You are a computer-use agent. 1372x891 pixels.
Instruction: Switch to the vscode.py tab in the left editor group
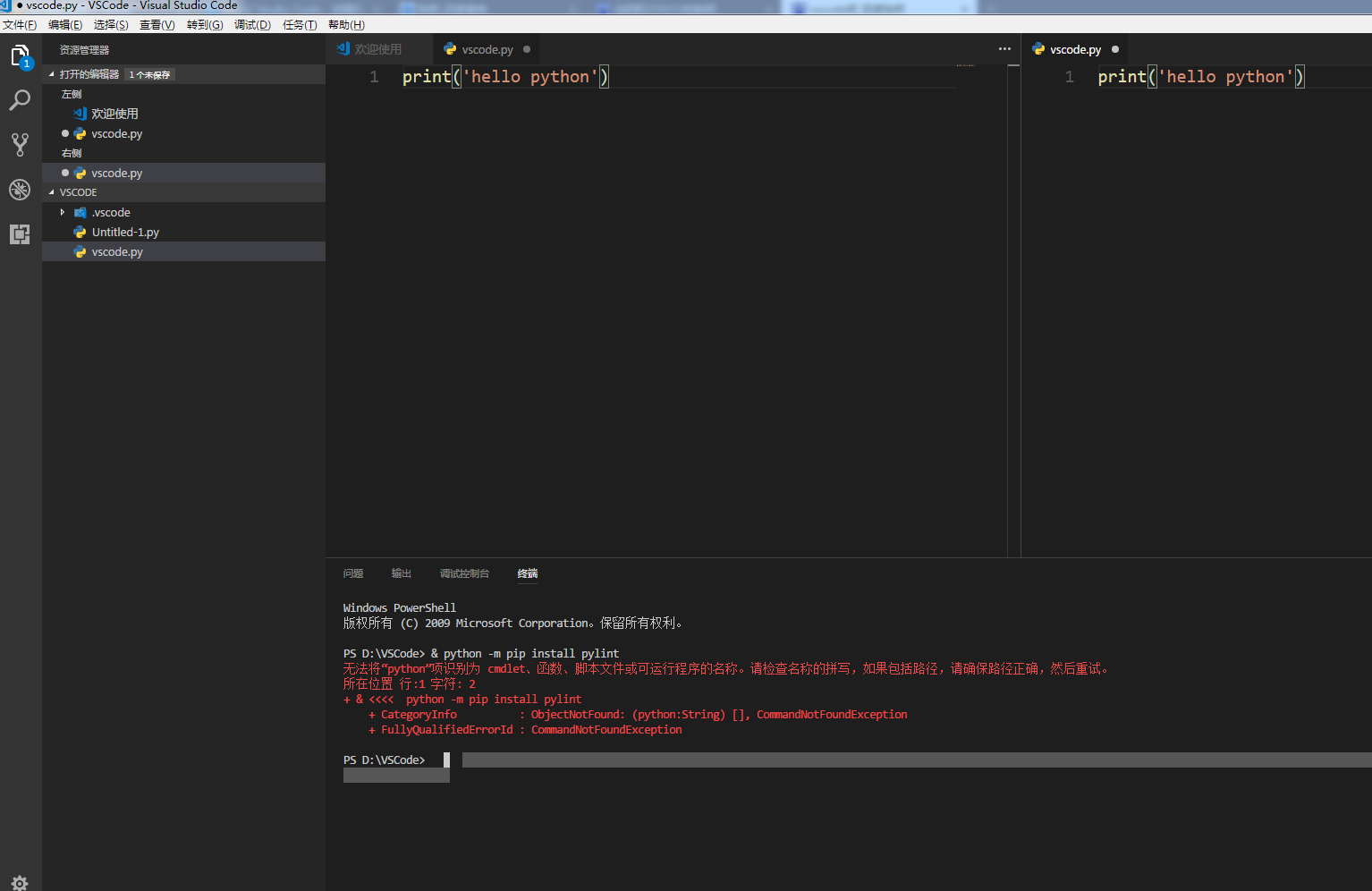pyautogui.click(x=487, y=49)
